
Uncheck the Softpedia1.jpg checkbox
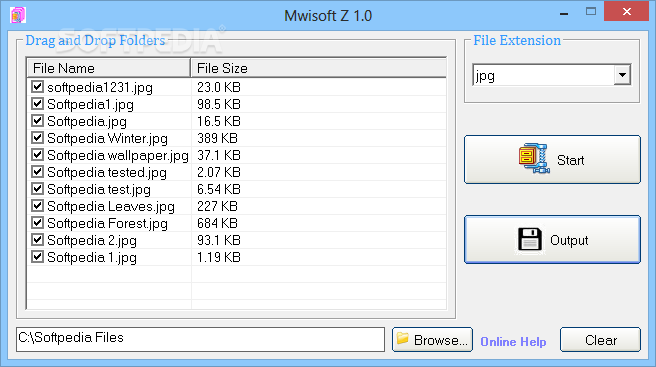coord(38,103)
